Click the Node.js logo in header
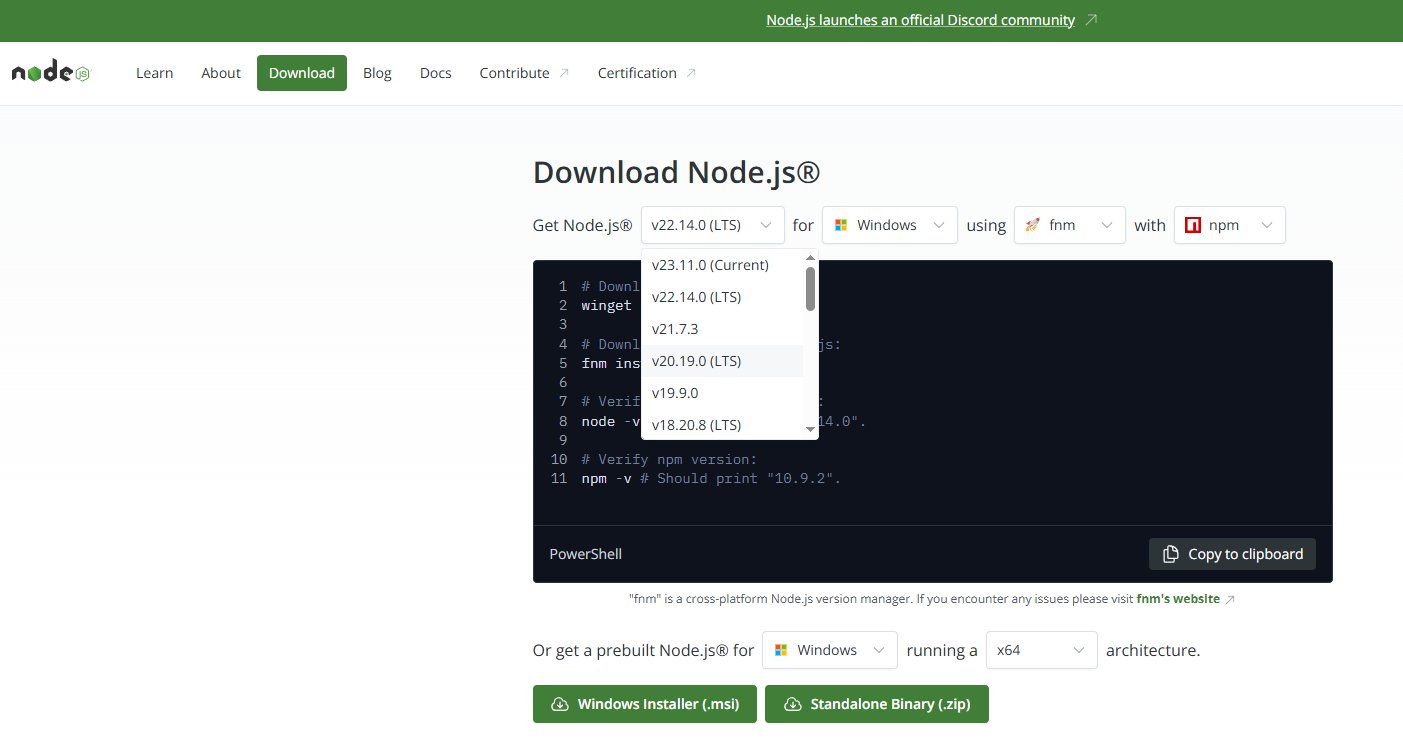Image resolution: width=1403 pixels, height=756 pixels. 51,73
